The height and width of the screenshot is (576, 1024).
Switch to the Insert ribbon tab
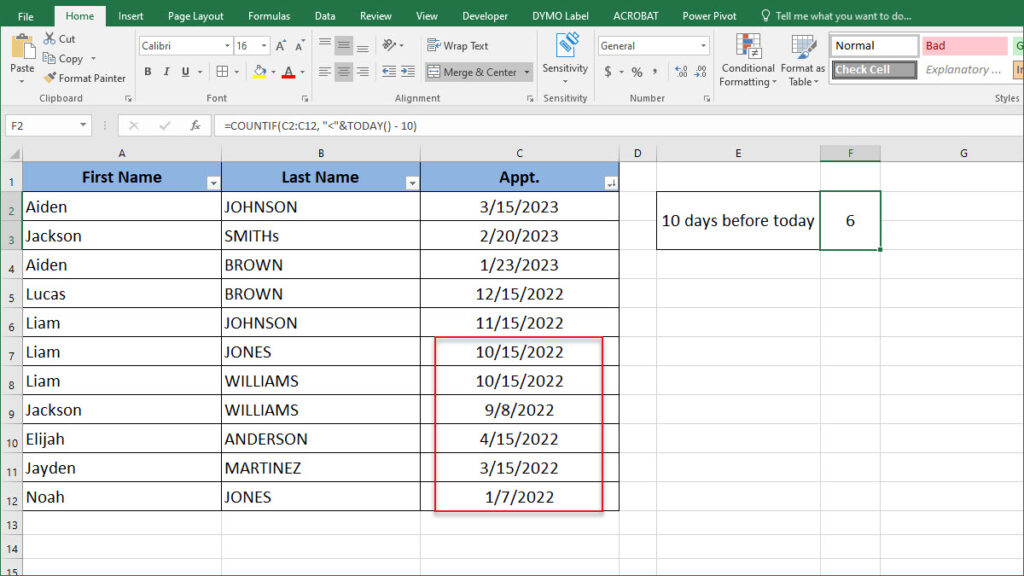(x=131, y=15)
